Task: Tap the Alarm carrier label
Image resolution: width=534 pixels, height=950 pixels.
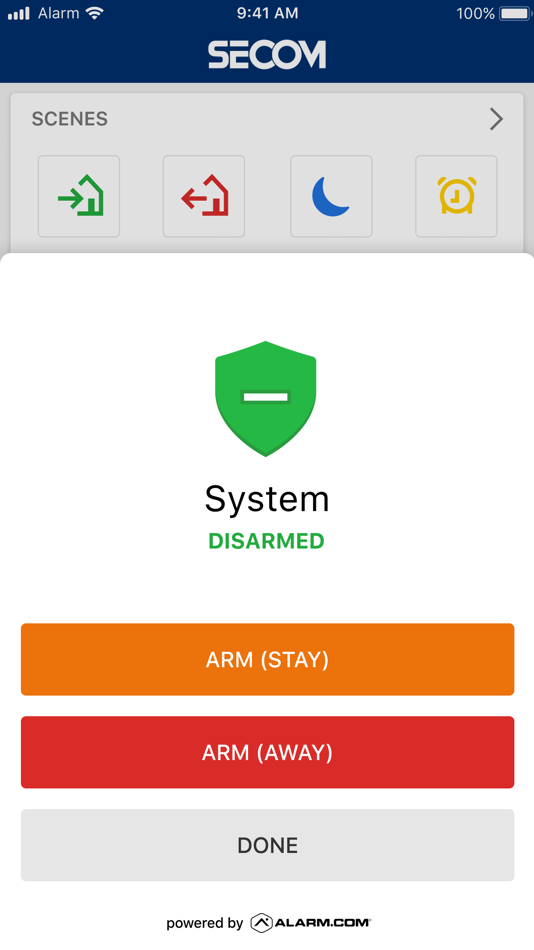Action: pyautogui.click(x=59, y=13)
